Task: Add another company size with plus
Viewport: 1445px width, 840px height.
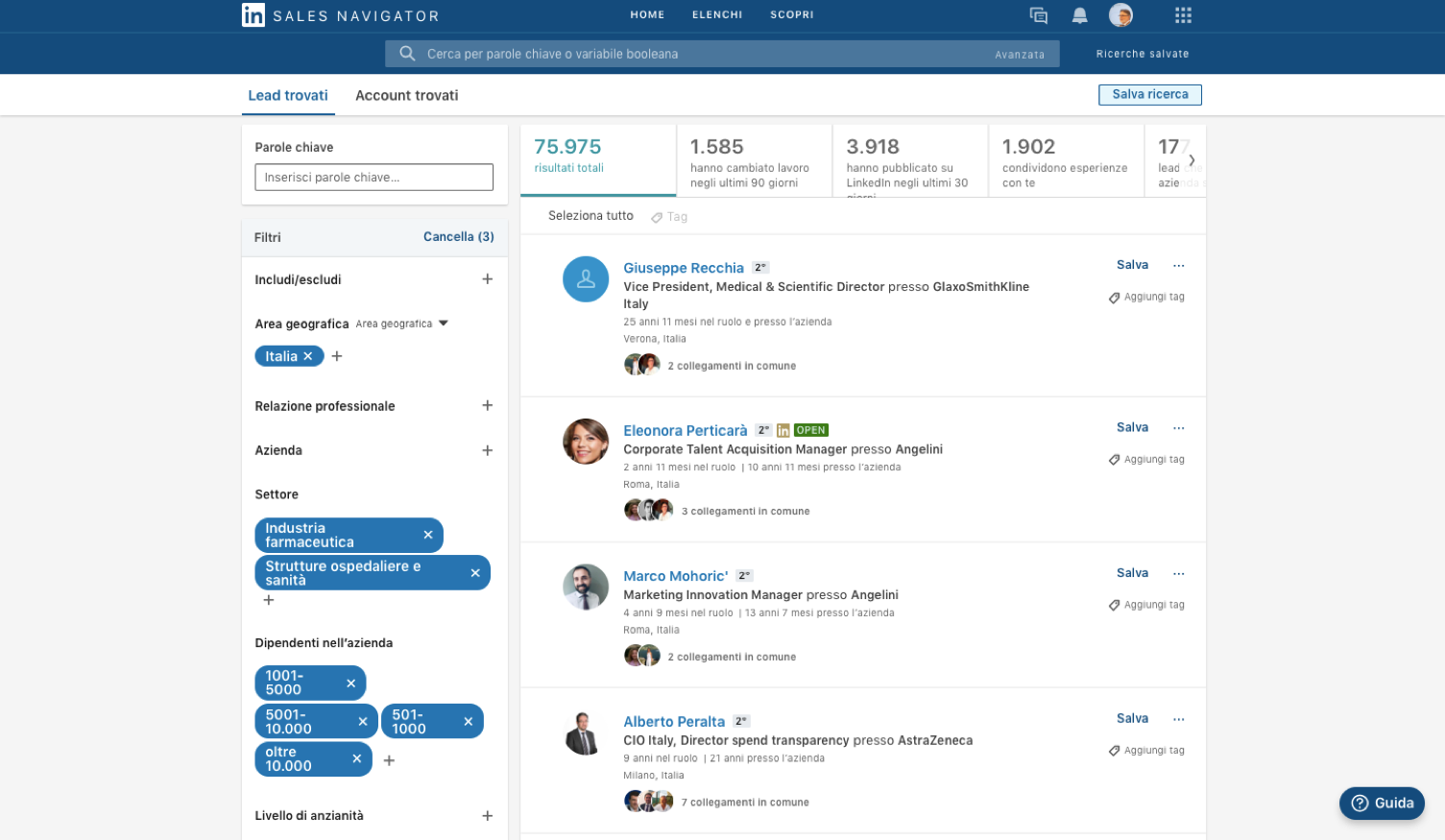Action: pyautogui.click(x=389, y=760)
